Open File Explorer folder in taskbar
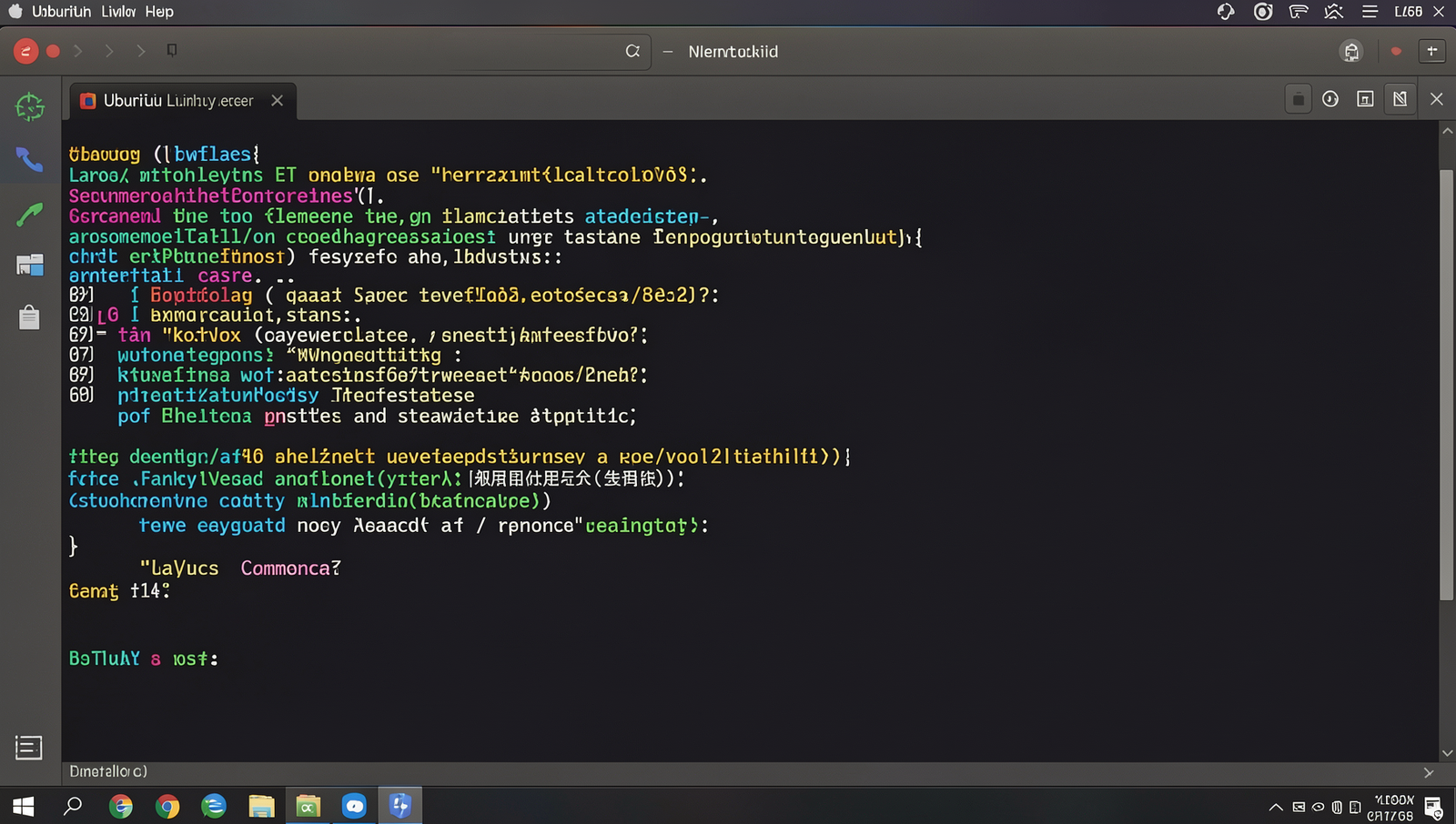Screen dimensions: 1456x824 tap(261, 806)
